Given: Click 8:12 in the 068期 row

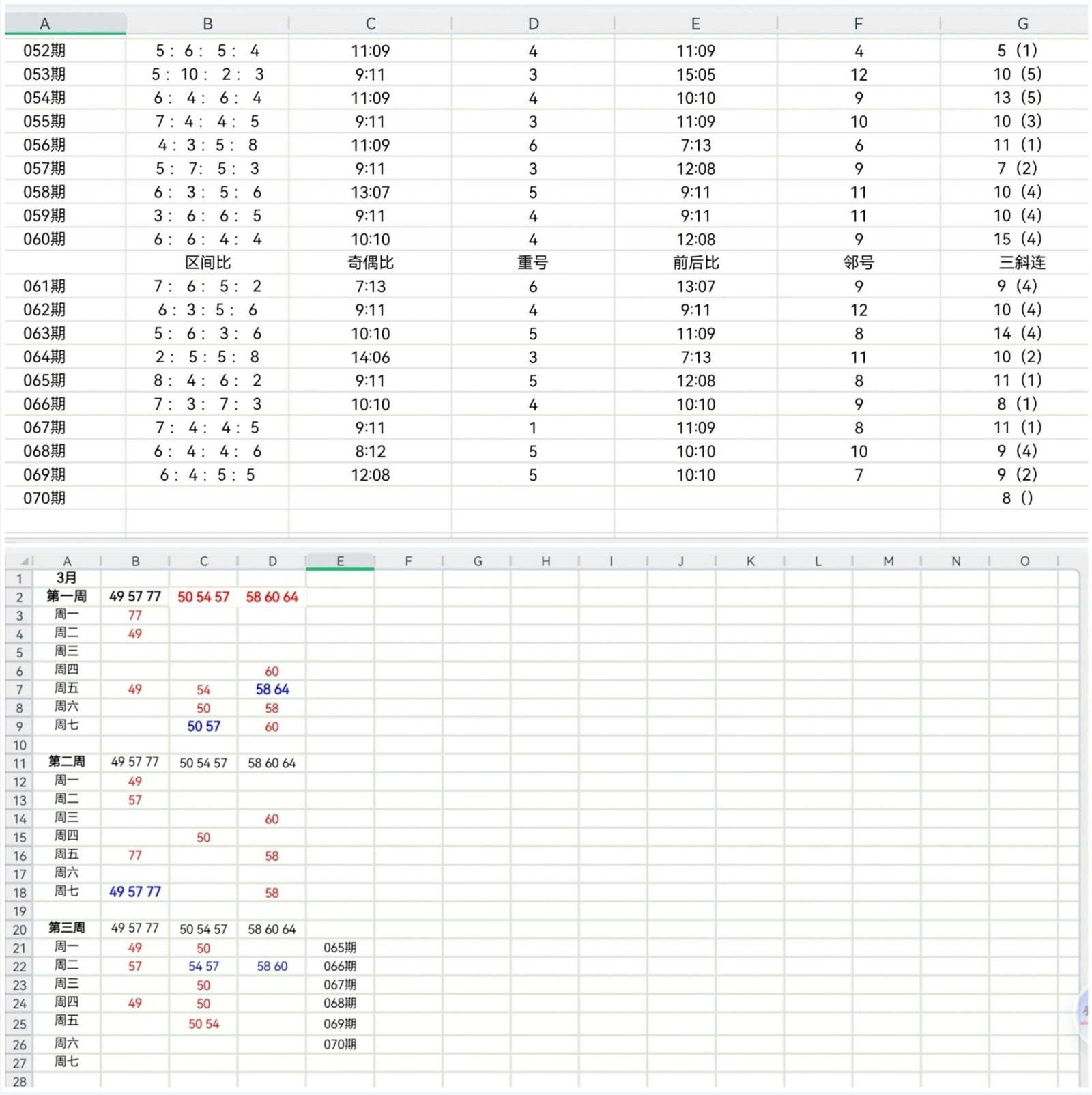Looking at the screenshot, I should click(371, 451).
